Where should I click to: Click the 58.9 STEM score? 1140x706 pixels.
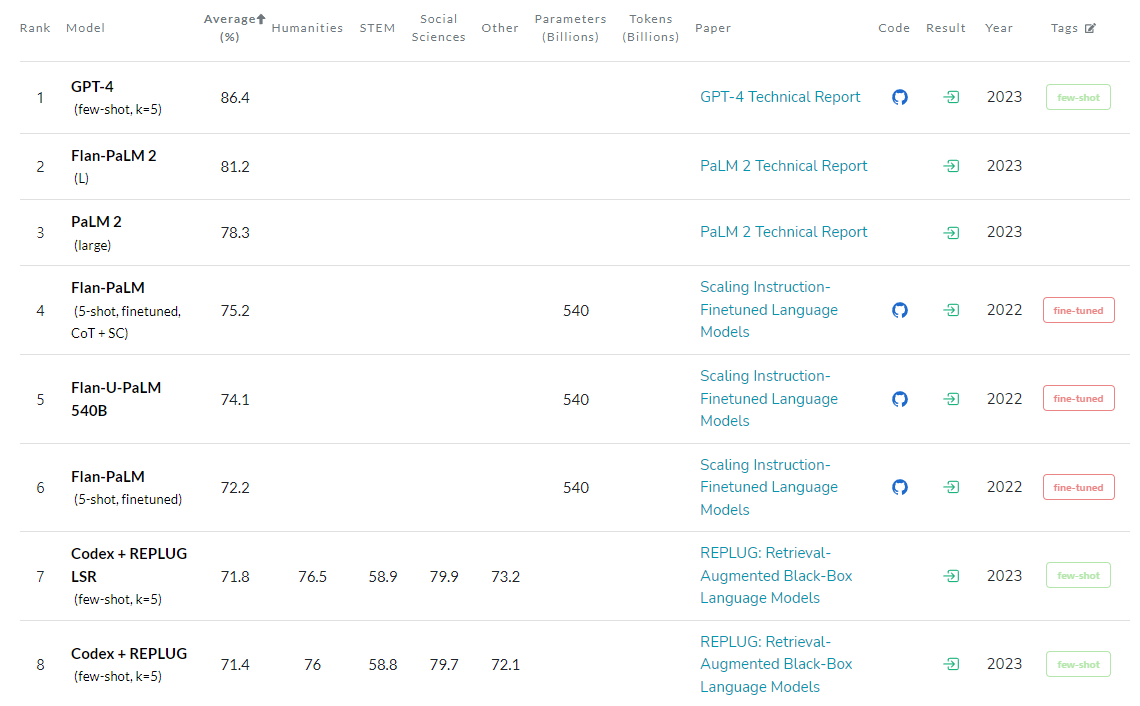382,577
